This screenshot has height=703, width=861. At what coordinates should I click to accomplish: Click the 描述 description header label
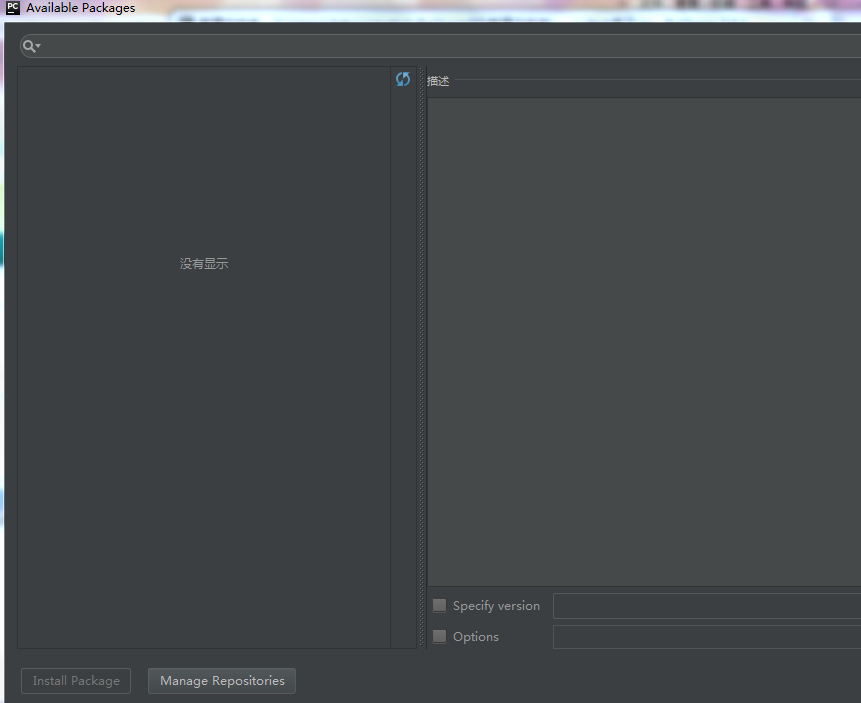point(438,81)
